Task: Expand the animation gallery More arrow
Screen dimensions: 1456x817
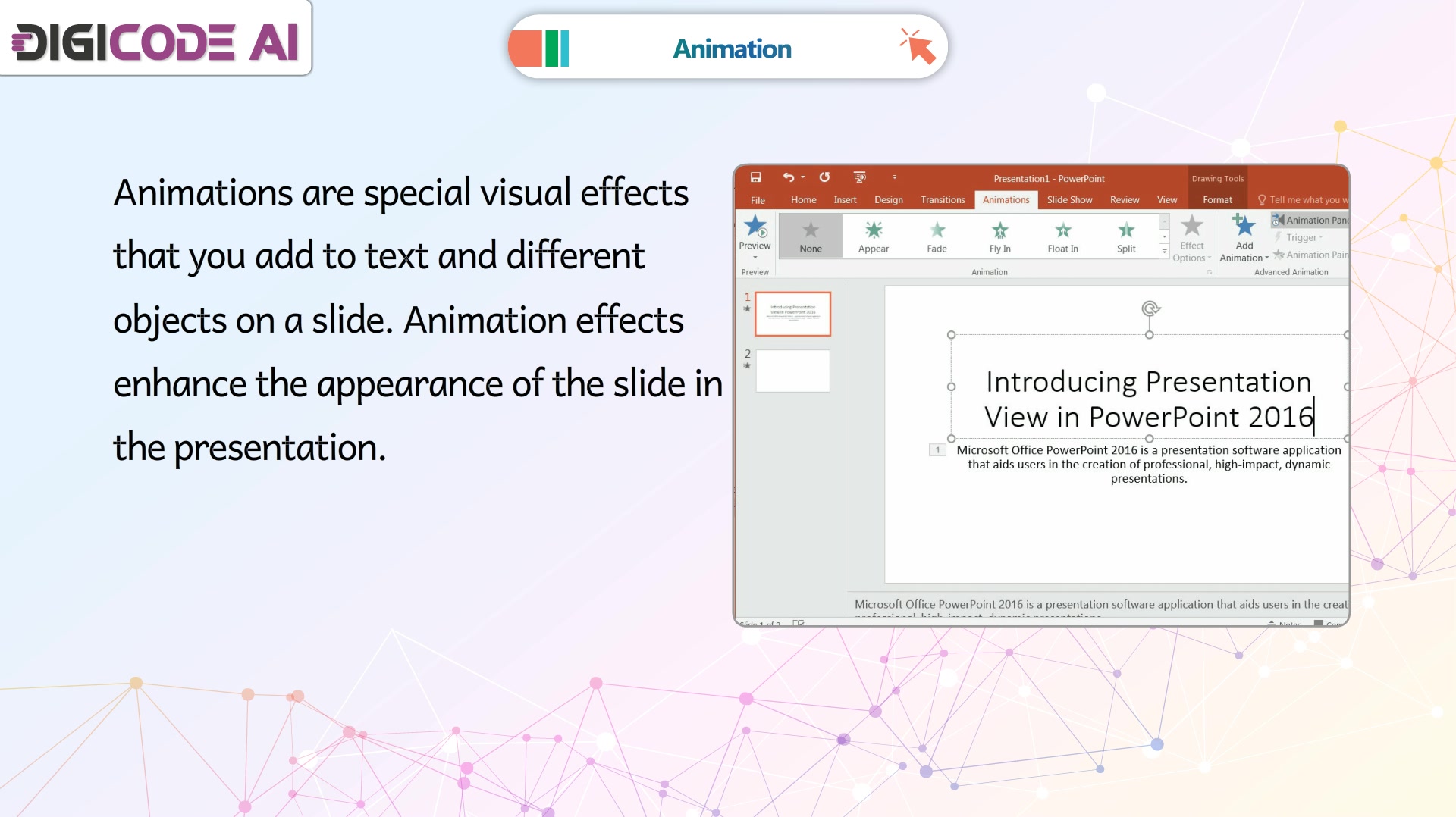Action: point(1165,252)
